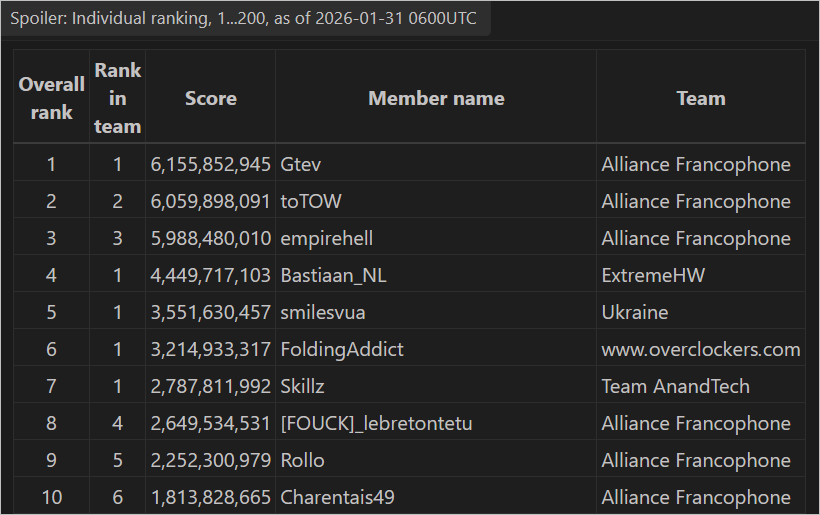Viewport: 820px width, 515px height.
Task: Click the Rank in team column header
Action: (117, 98)
